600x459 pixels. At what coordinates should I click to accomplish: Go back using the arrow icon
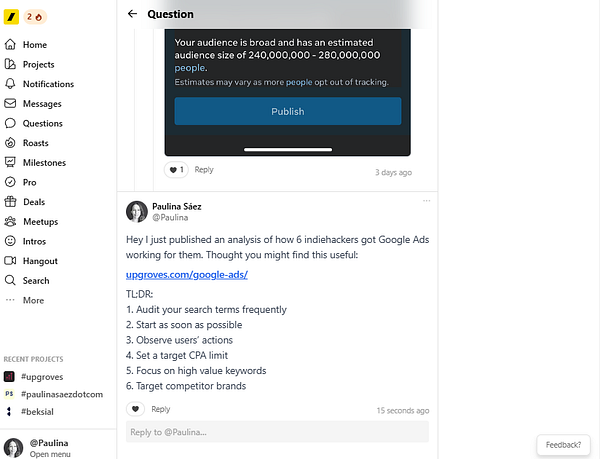tap(132, 14)
